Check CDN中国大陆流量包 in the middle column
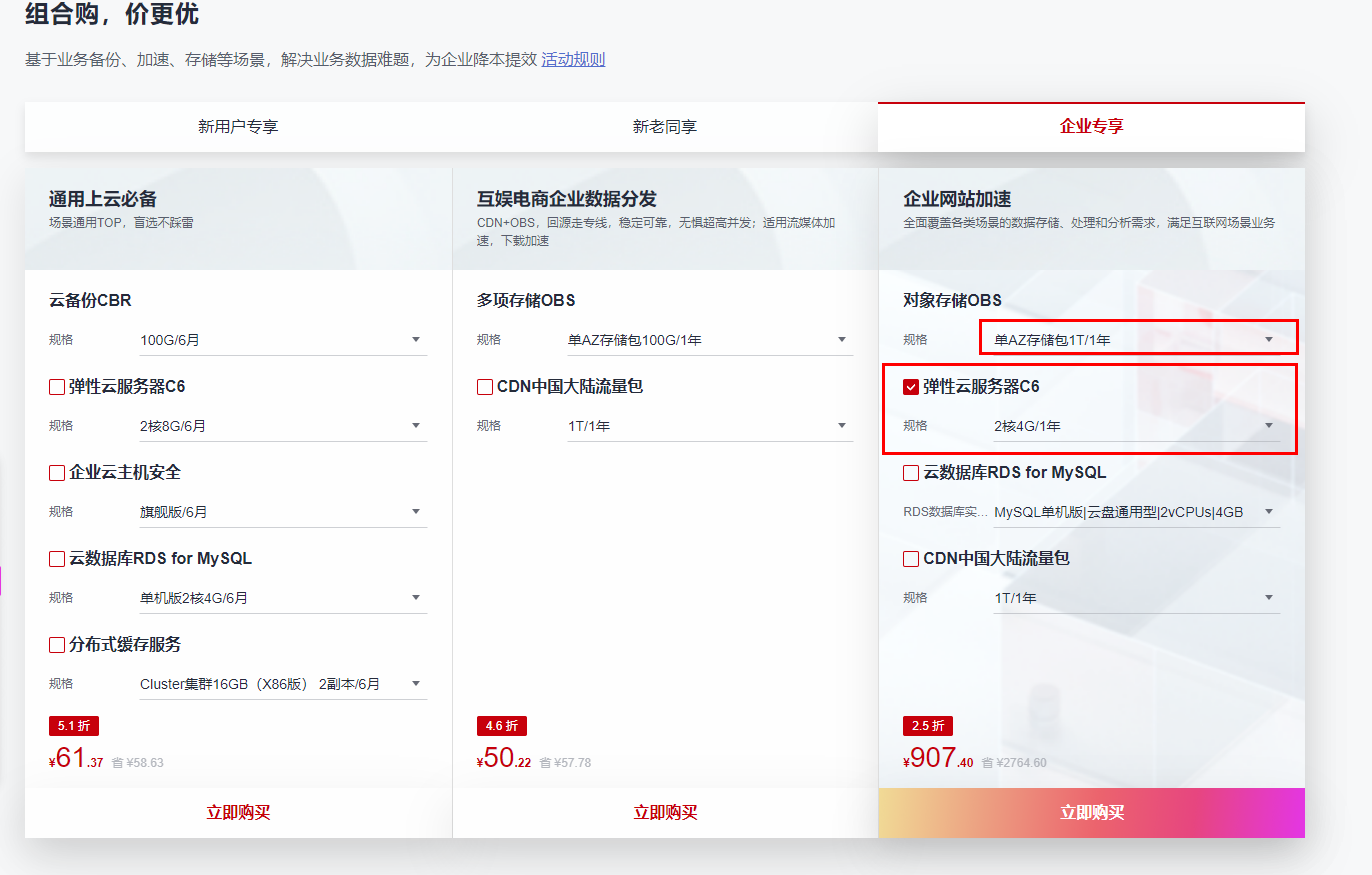Screen dimensions: 1372x875 coord(485,386)
